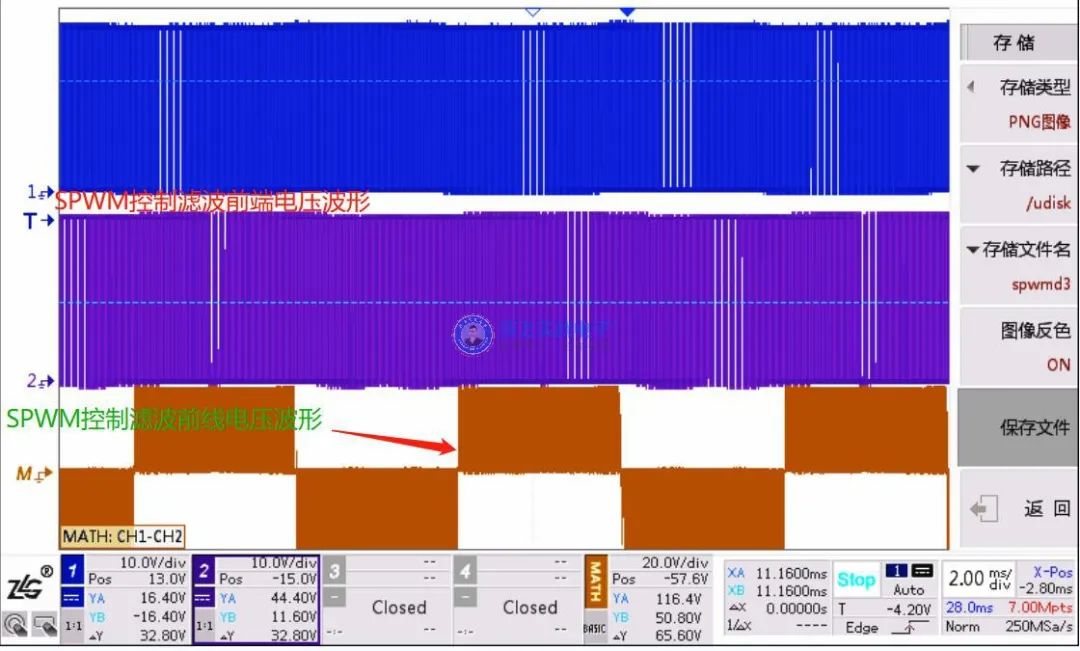Click trigger coupling icon beside source

(922, 570)
